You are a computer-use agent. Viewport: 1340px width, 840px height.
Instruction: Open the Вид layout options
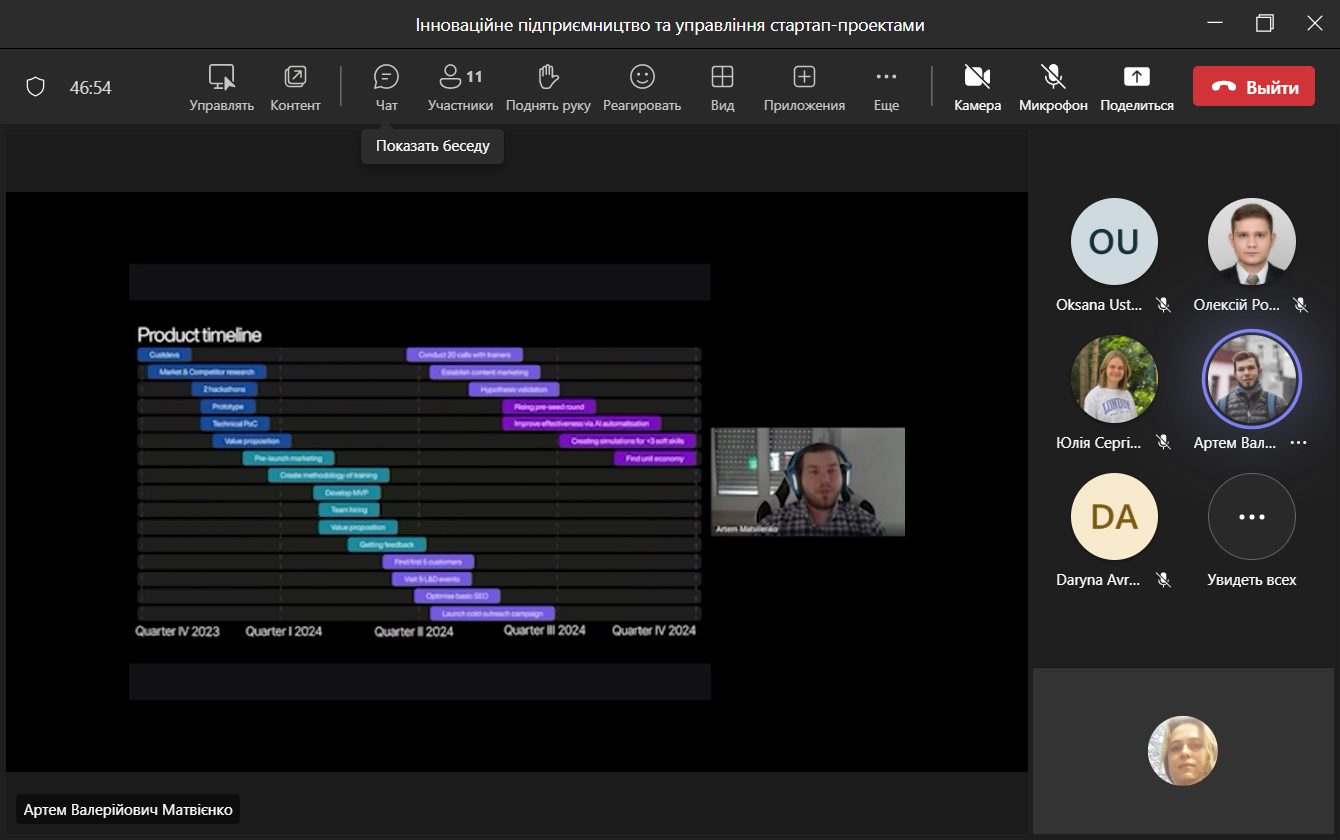722,86
